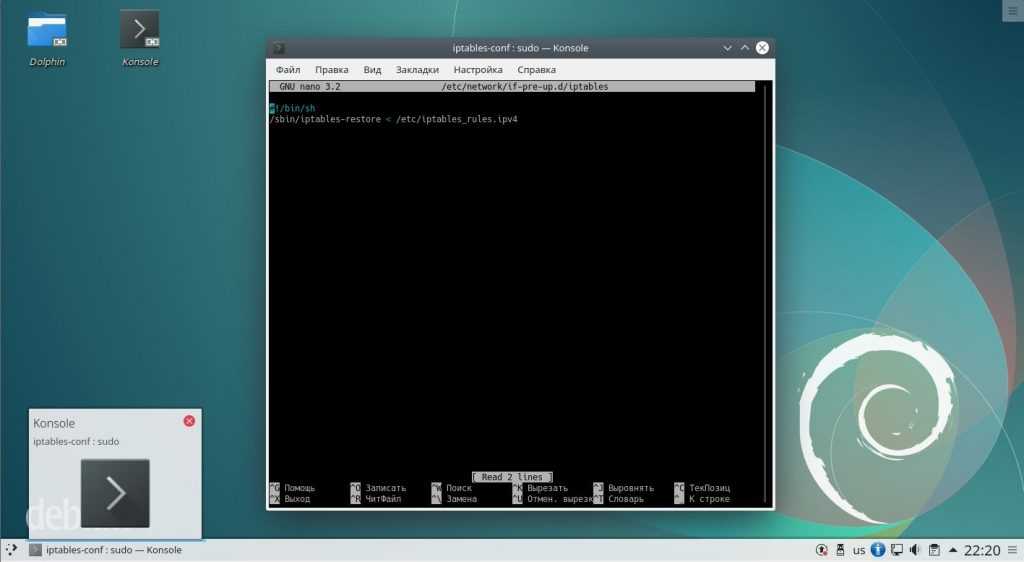
Task: Open the Файл menu
Action: (288, 70)
